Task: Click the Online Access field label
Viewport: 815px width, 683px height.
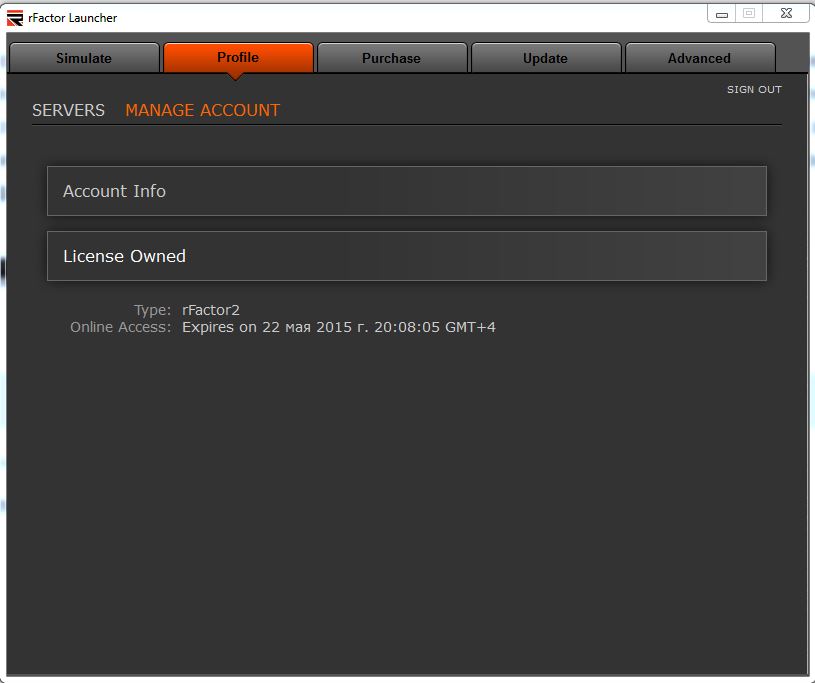Action: click(121, 327)
